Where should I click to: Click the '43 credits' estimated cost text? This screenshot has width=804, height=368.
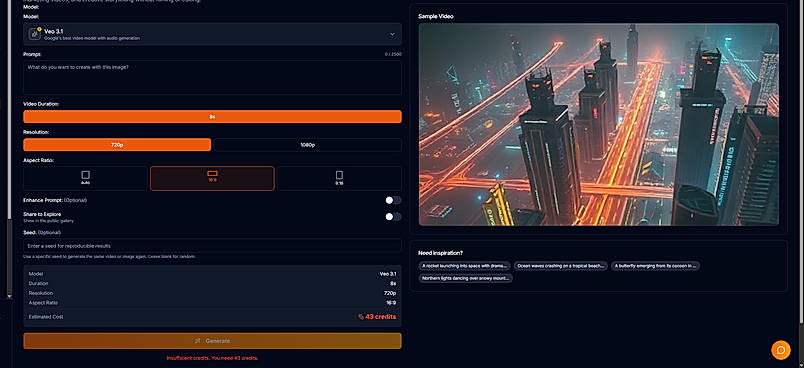pos(380,317)
